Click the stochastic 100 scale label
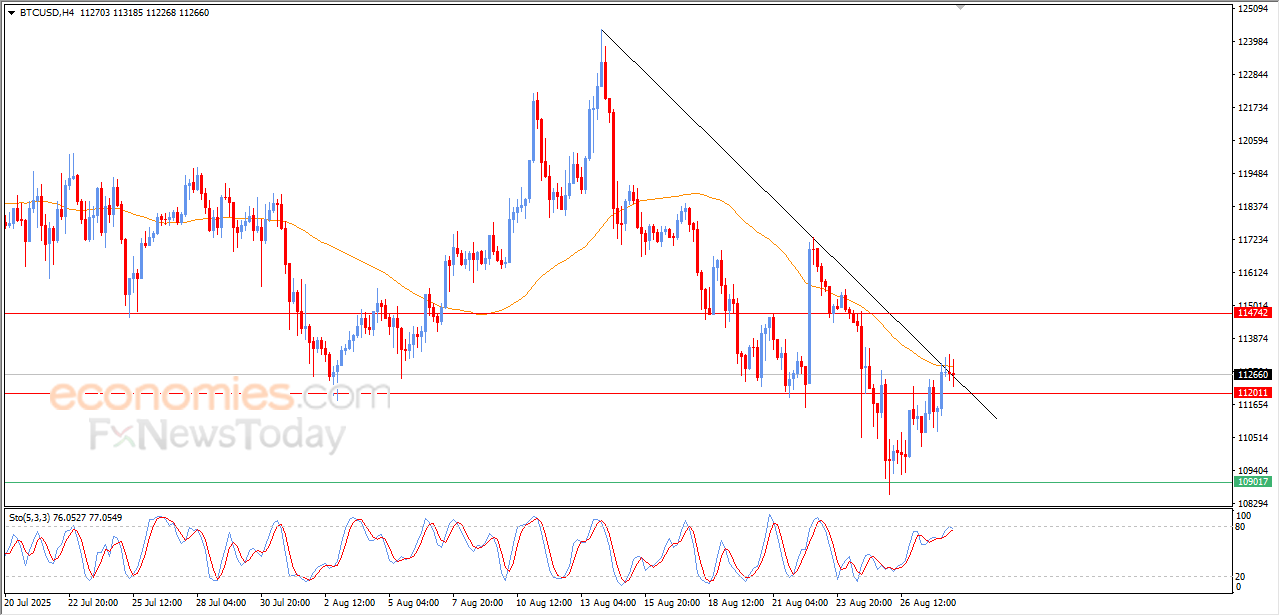The width and height of the screenshot is (1280, 616). 1246,516
